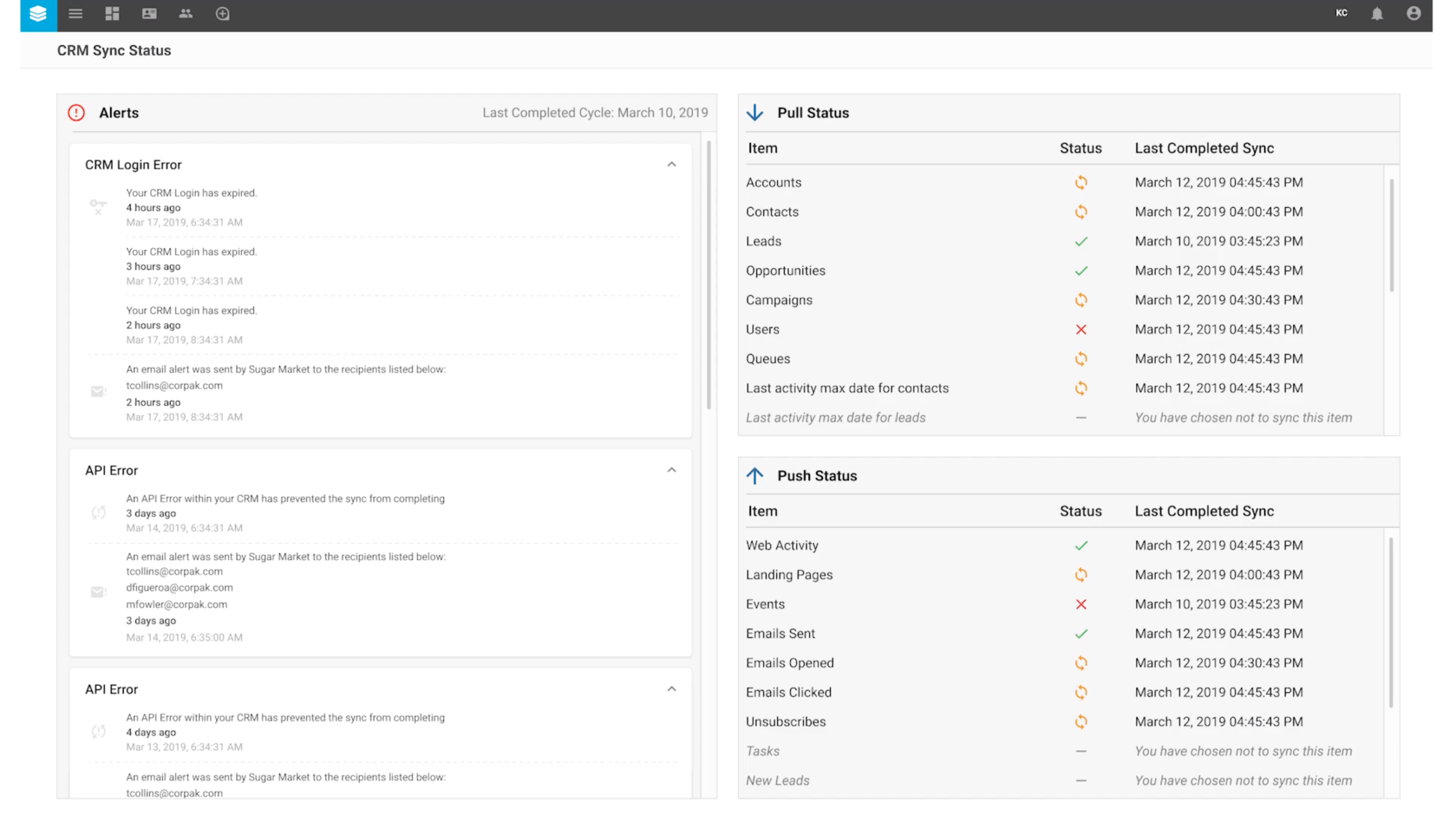
Task: Click mail alert icon in CRM Login Error
Action: click(x=98, y=391)
